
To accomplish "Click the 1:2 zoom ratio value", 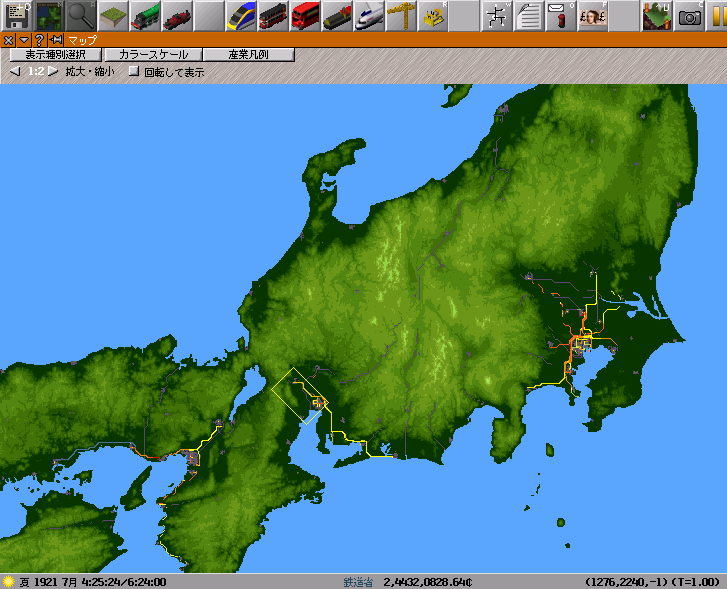I will point(36,71).
